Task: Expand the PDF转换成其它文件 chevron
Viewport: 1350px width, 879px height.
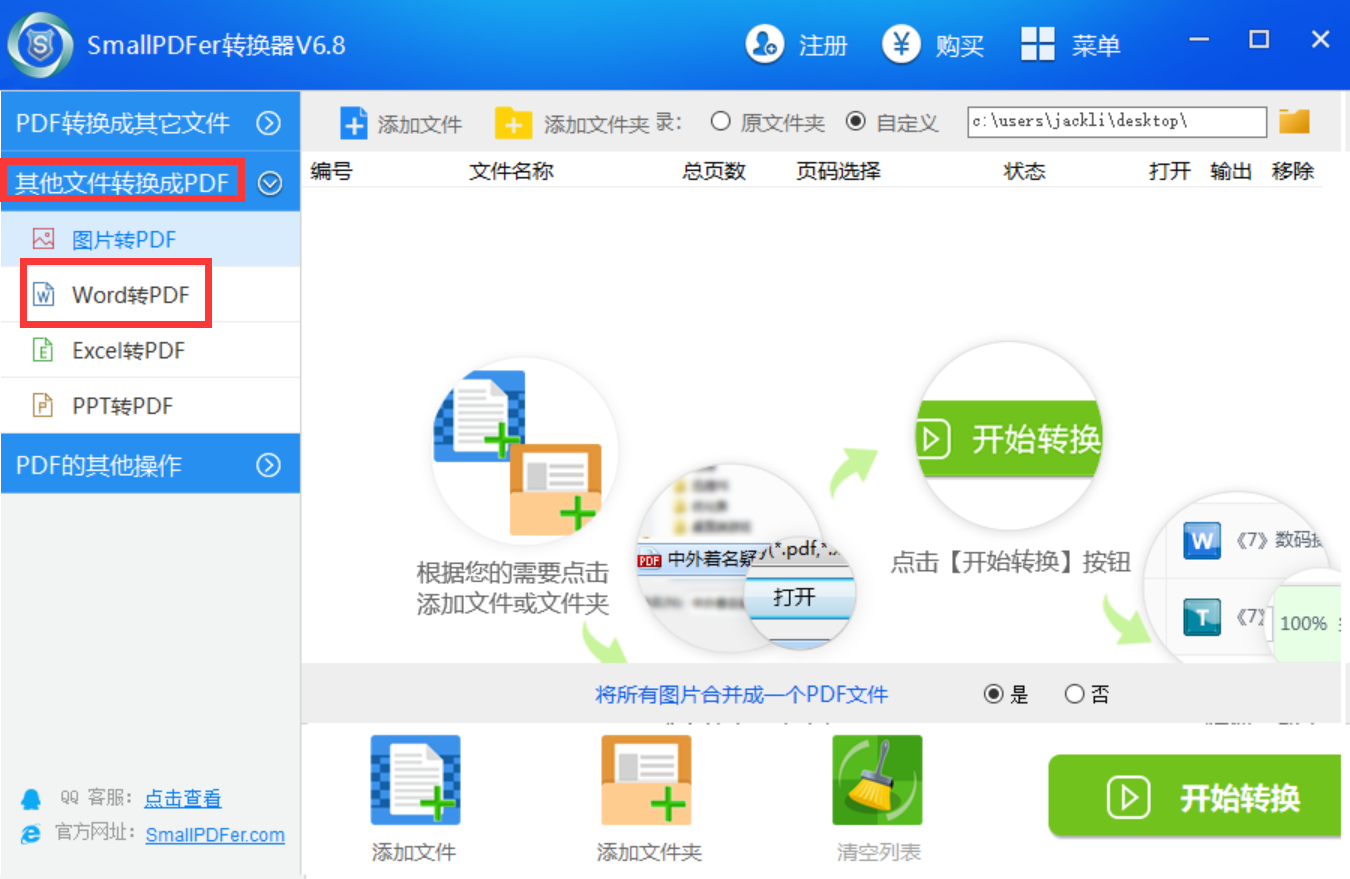Action: point(268,123)
